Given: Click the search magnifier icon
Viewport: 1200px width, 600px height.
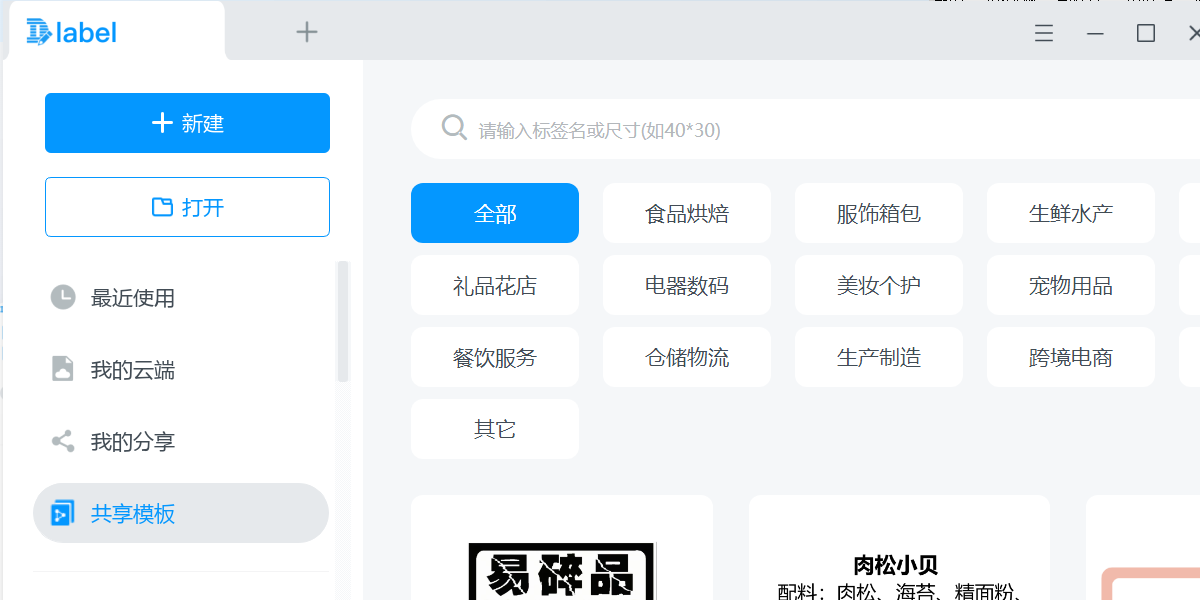Looking at the screenshot, I should (454, 128).
